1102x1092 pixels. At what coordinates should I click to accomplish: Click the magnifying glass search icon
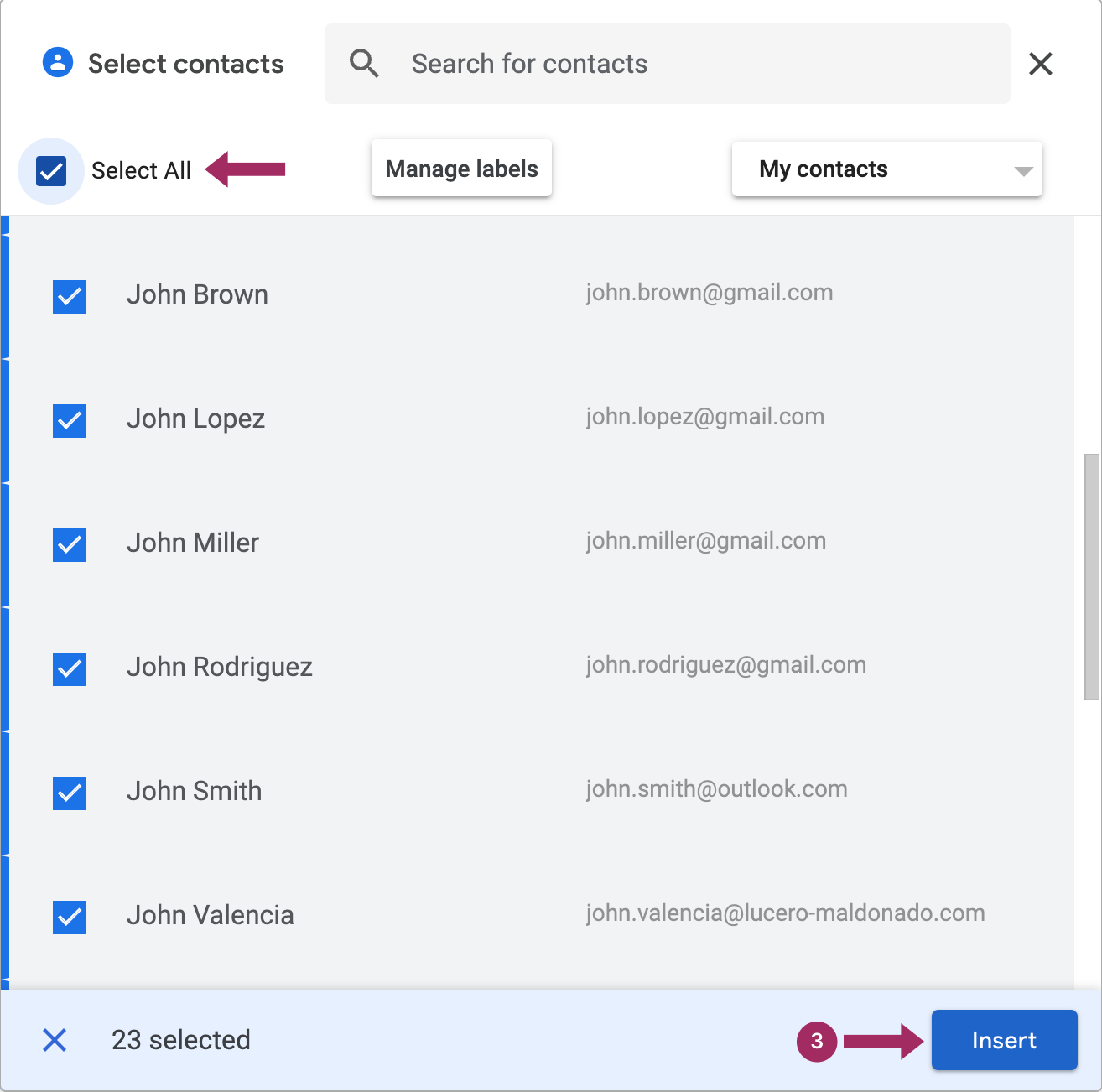[x=364, y=64]
